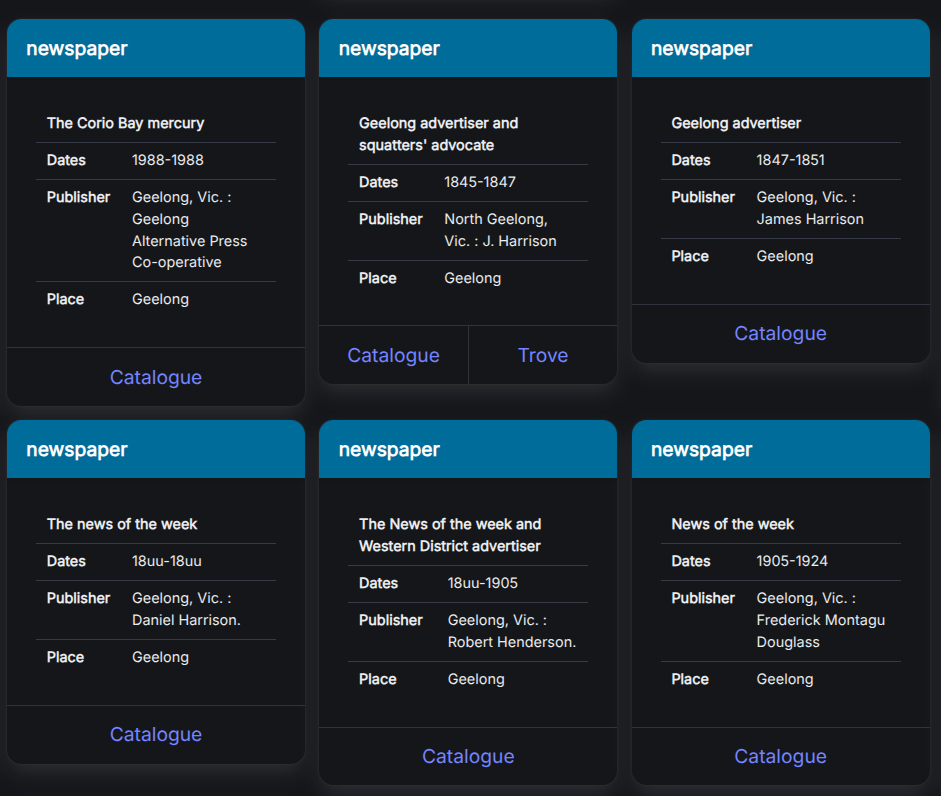Click the title 'The Corio Bay mercury'
The height and width of the screenshot is (796, 941).
click(125, 123)
